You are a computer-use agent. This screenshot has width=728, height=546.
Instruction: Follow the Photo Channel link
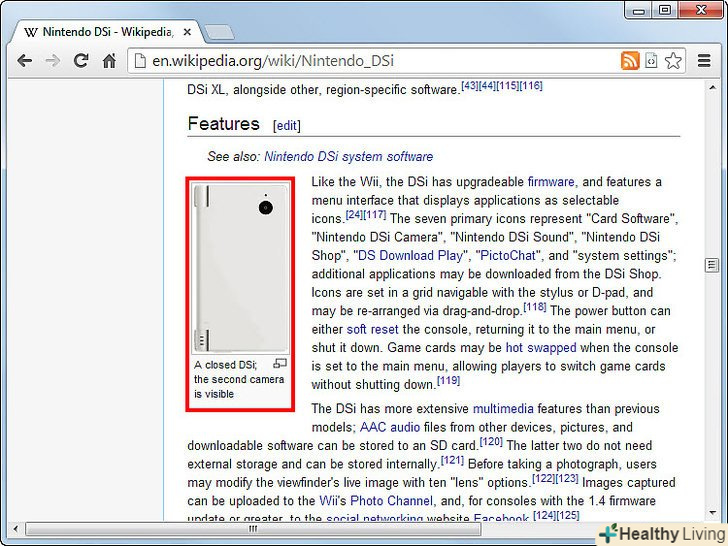pyautogui.click(x=391, y=501)
